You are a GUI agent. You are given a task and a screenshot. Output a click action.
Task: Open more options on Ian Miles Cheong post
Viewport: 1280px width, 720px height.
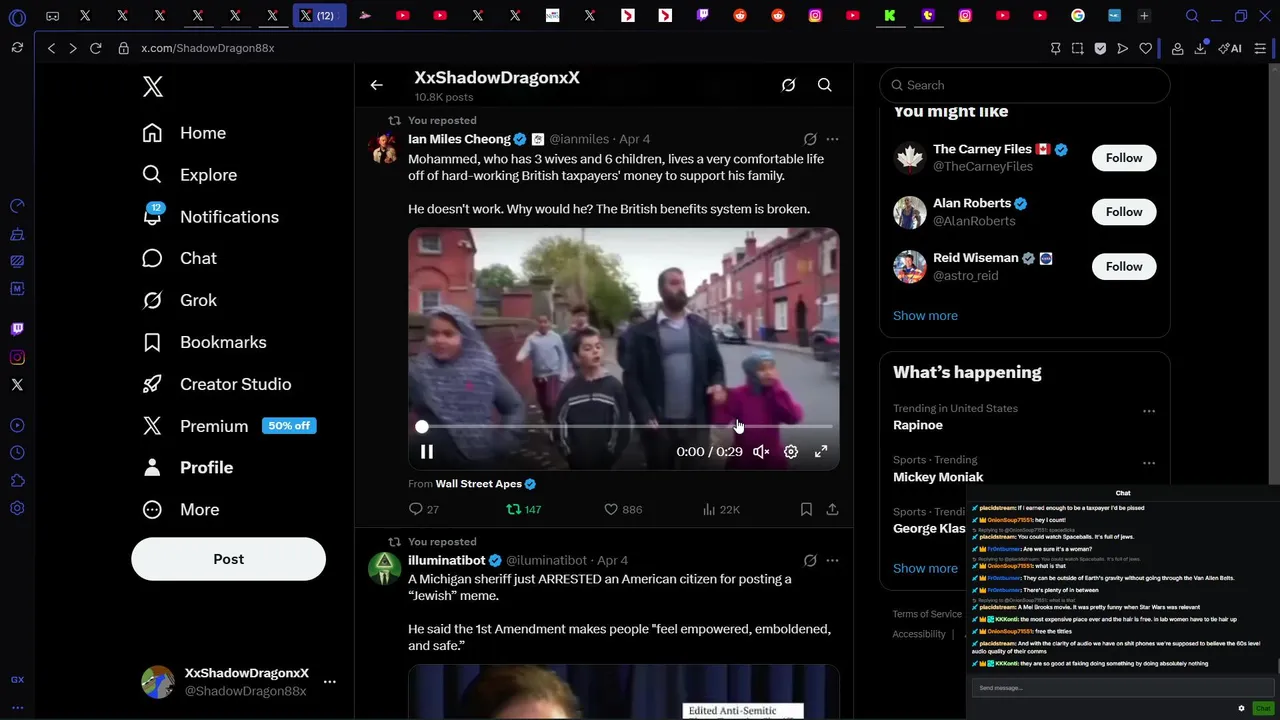click(x=832, y=139)
